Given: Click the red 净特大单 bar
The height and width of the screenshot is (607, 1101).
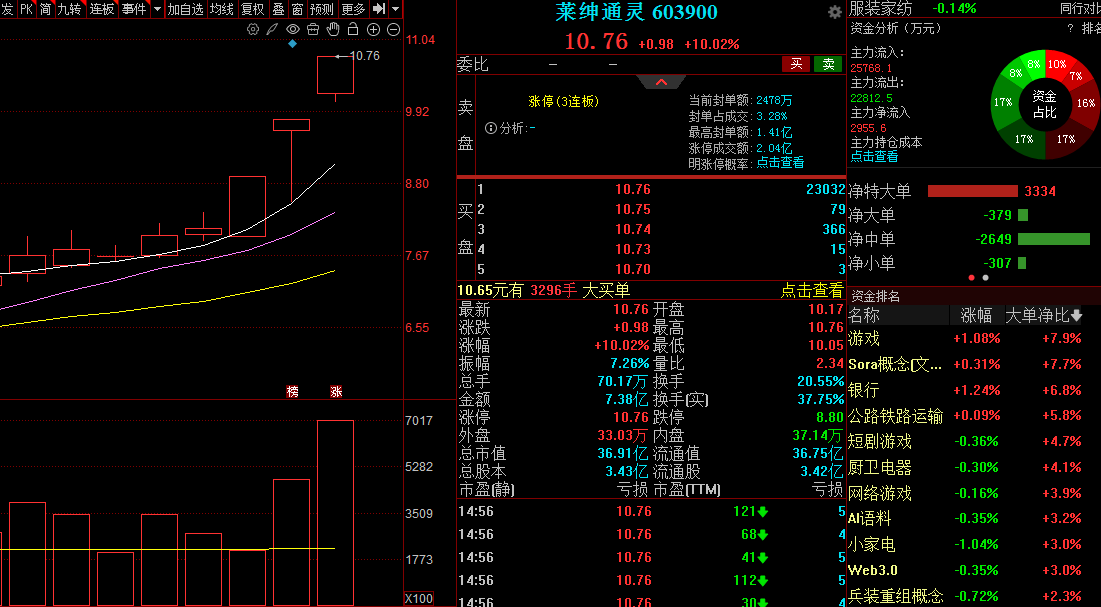Looking at the screenshot, I should pyautogui.click(x=973, y=191).
